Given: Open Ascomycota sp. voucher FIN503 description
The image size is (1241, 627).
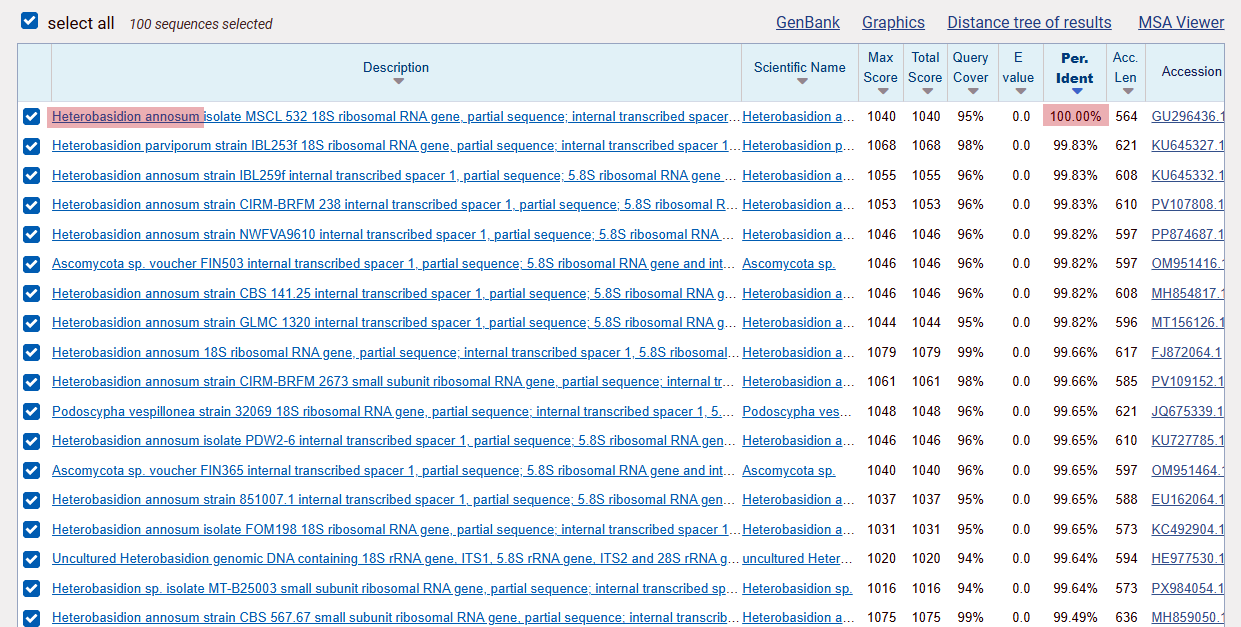Looking at the screenshot, I should (x=393, y=264).
